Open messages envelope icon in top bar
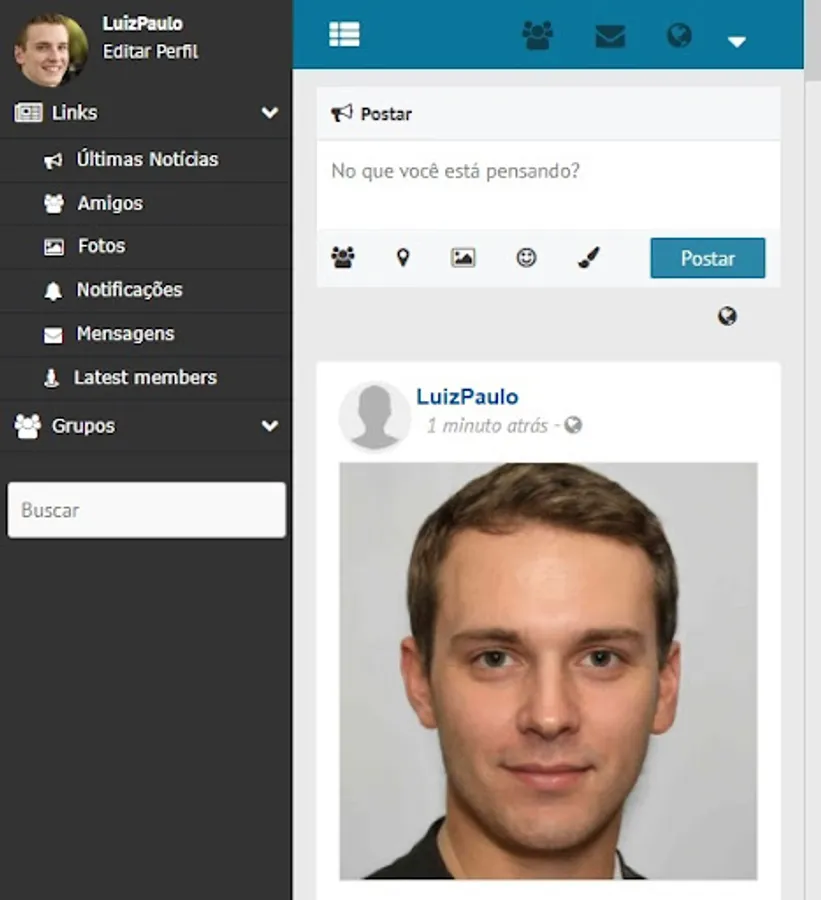Viewport: 821px width, 900px height. [610, 36]
